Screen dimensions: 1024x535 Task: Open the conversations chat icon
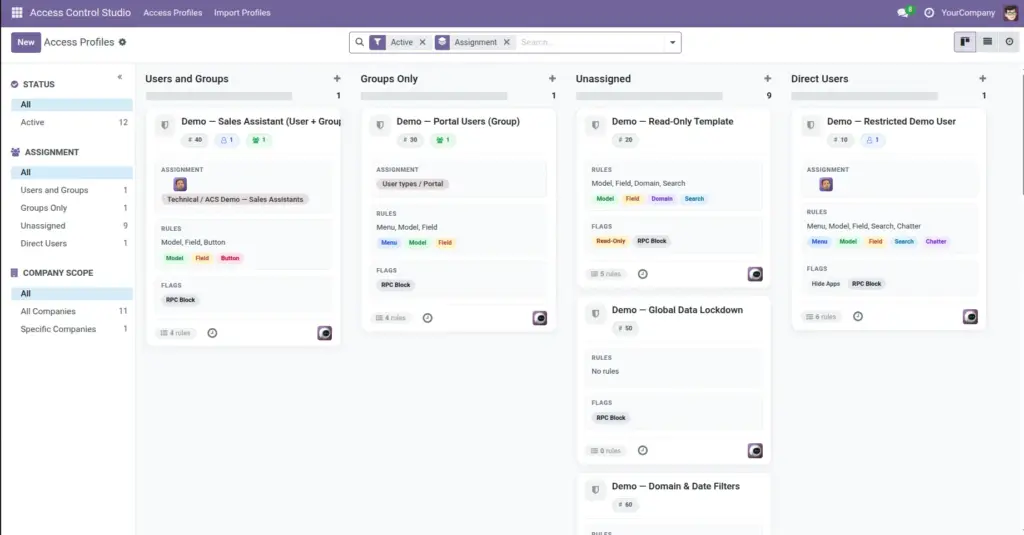point(903,12)
